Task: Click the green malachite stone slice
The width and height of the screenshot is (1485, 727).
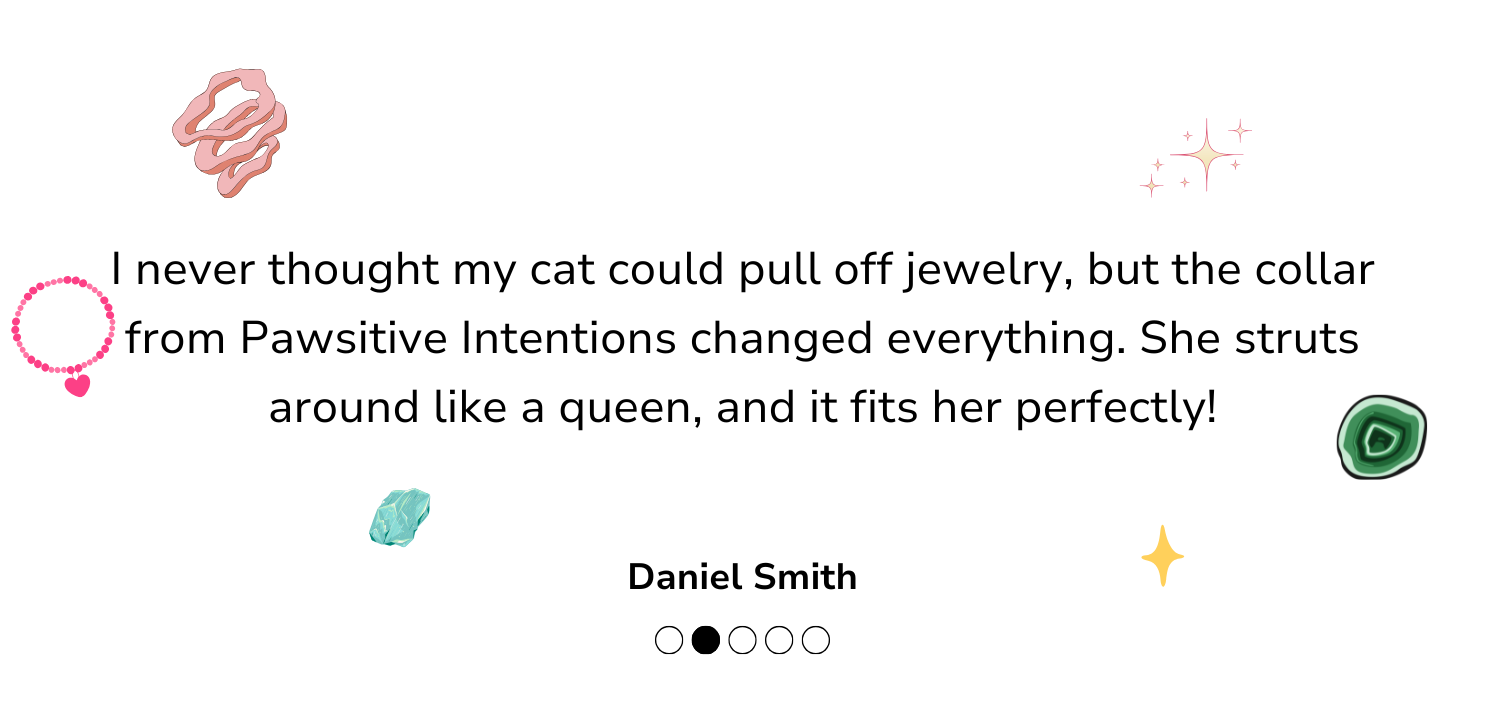Action: [1381, 437]
